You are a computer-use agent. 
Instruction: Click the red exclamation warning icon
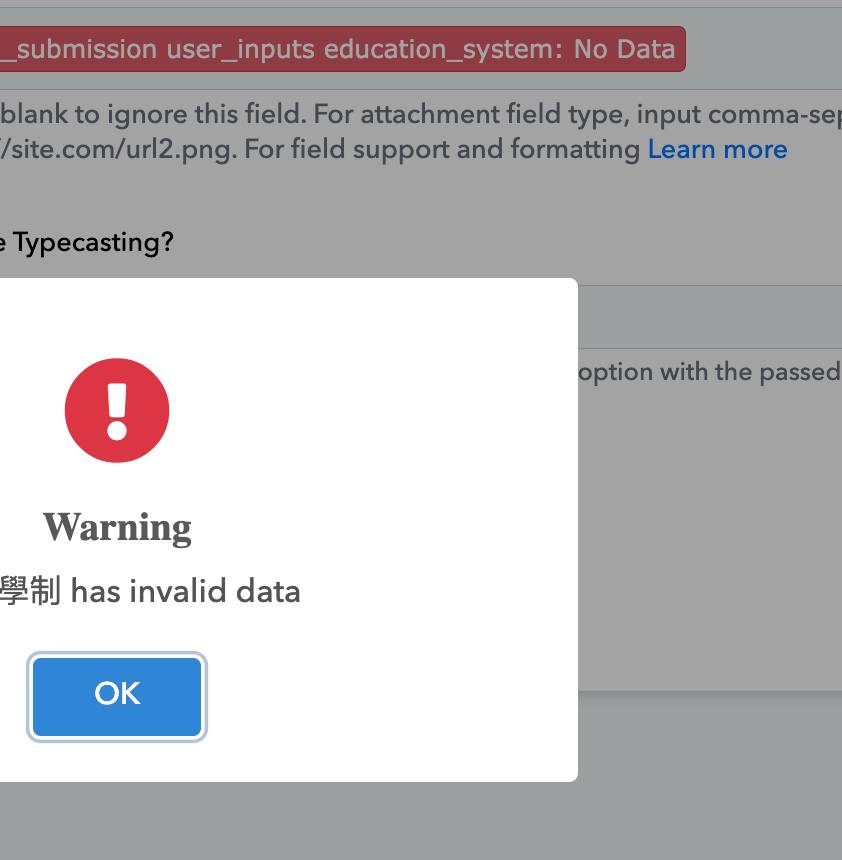click(117, 410)
